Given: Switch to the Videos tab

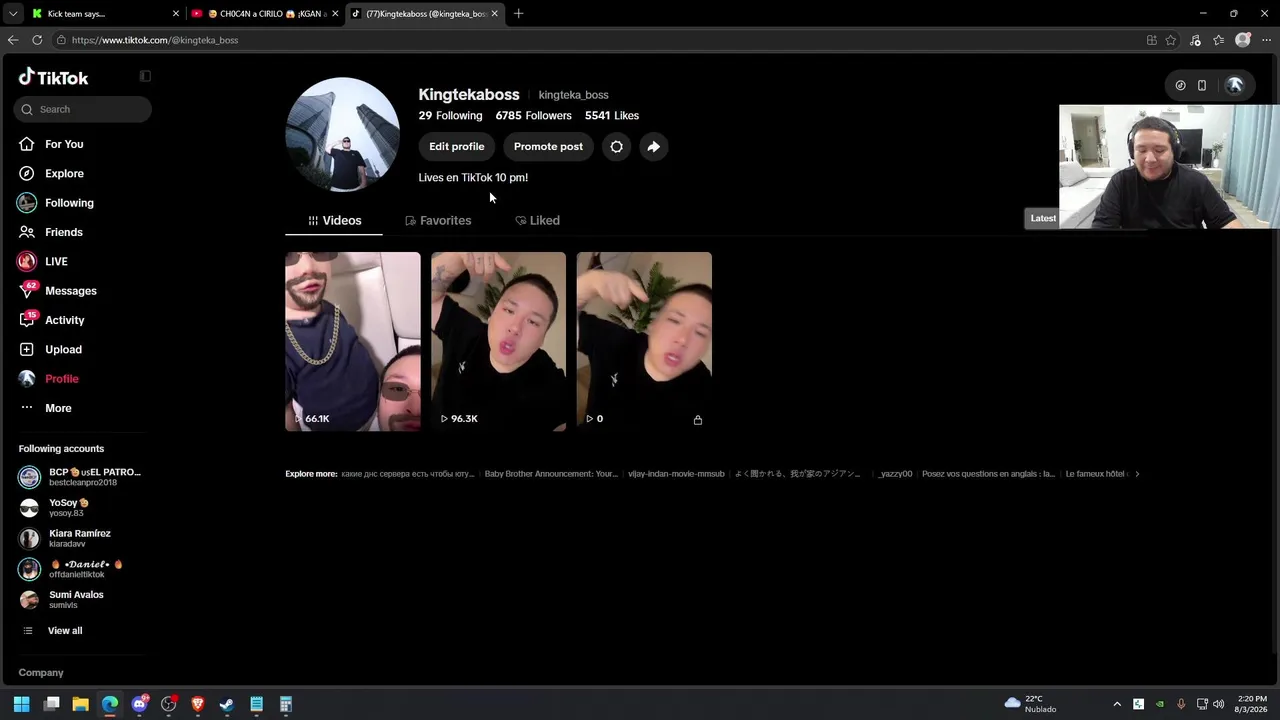Looking at the screenshot, I should (334, 220).
